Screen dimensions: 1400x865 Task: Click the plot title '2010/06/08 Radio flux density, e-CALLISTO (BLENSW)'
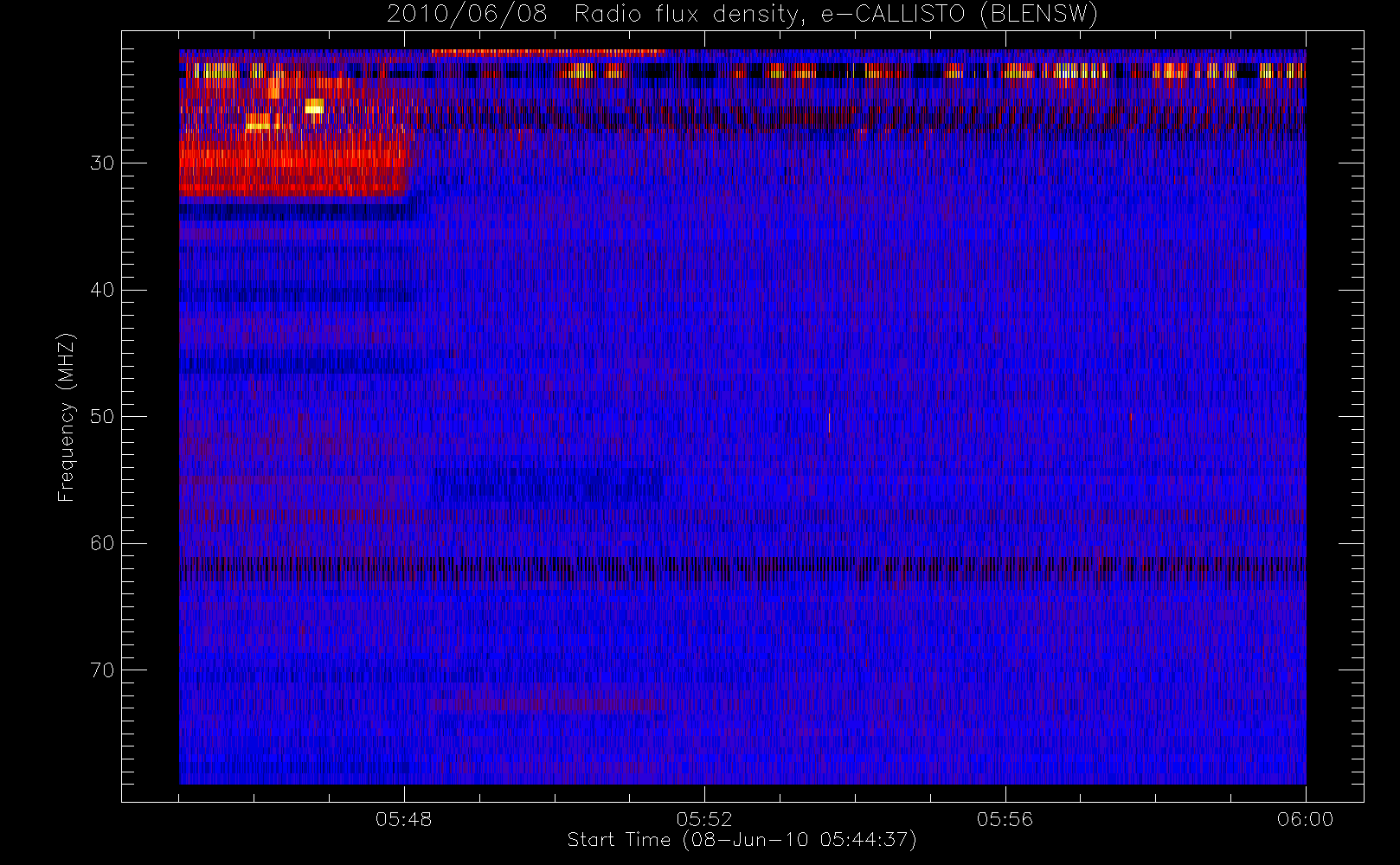pyautogui.click(x=742, y=15)
